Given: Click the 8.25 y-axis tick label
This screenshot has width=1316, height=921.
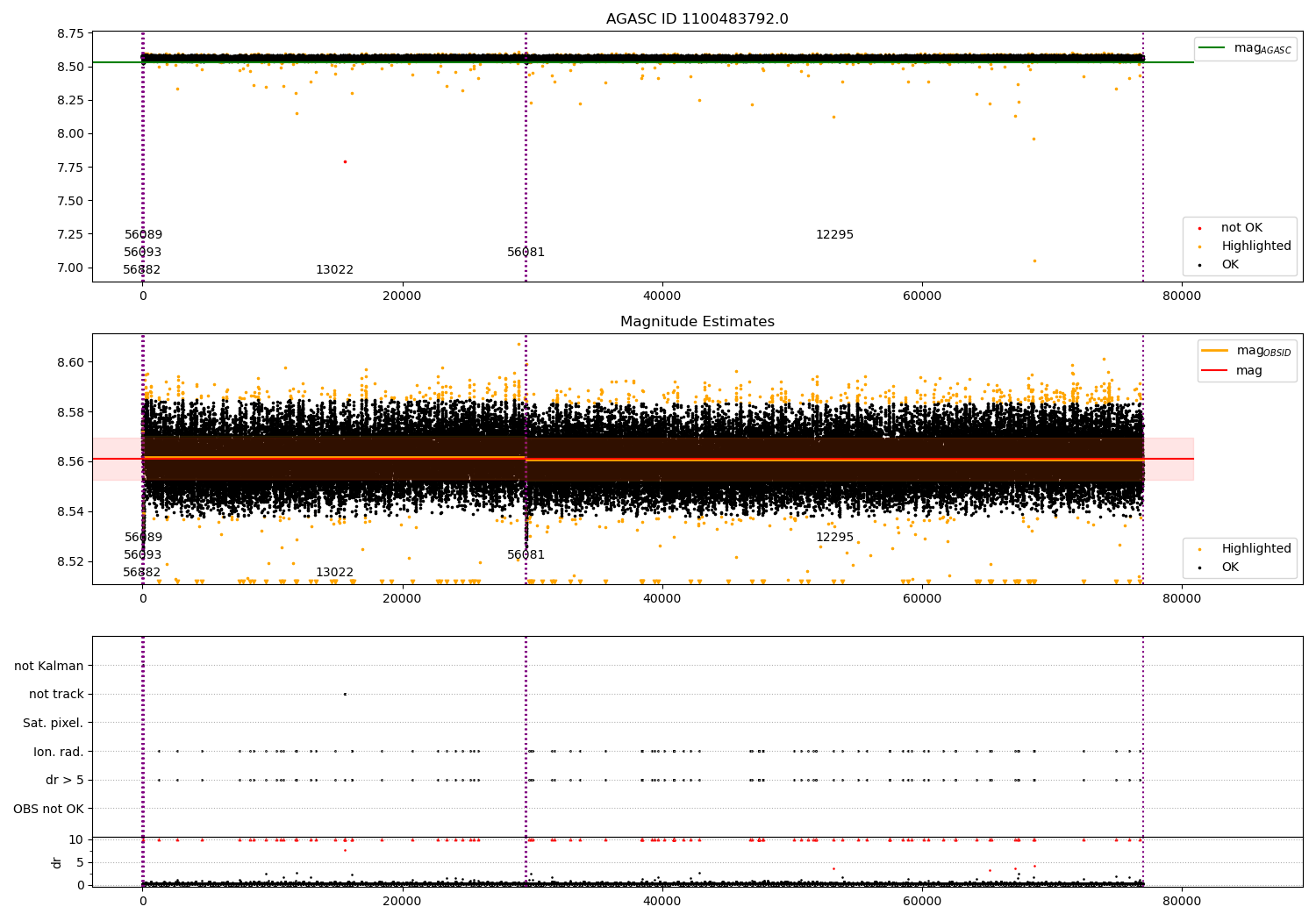Looking at the screenshot, I should coord(70,100).
